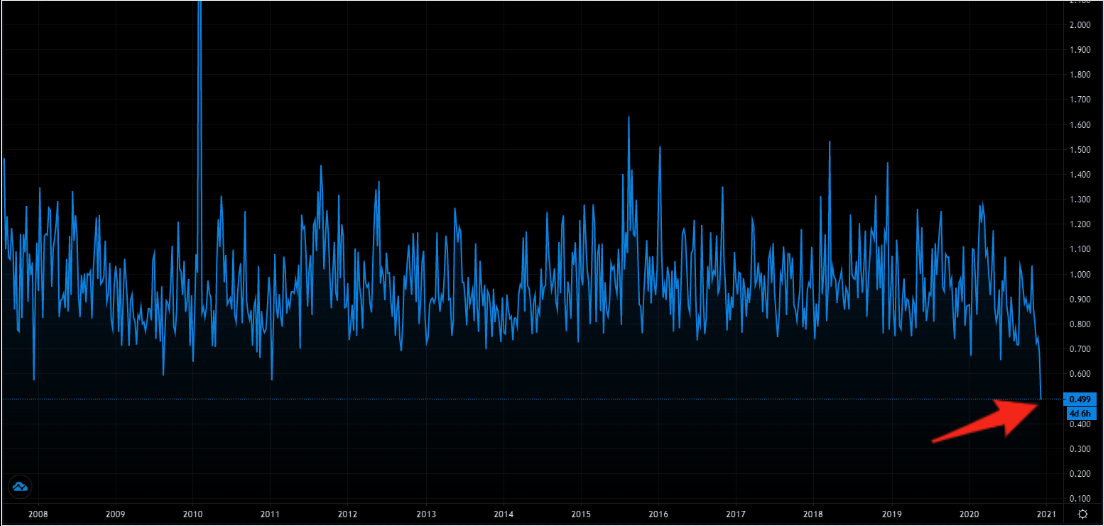Select the 2009 label on time axis

[x=115, y=515]
